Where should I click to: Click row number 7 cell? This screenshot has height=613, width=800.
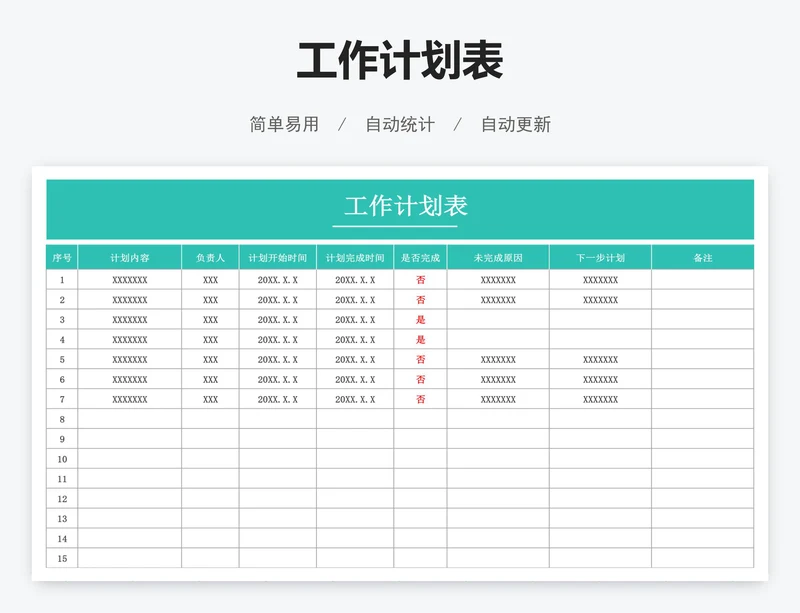pyautogui.click(x=62, y=399)
